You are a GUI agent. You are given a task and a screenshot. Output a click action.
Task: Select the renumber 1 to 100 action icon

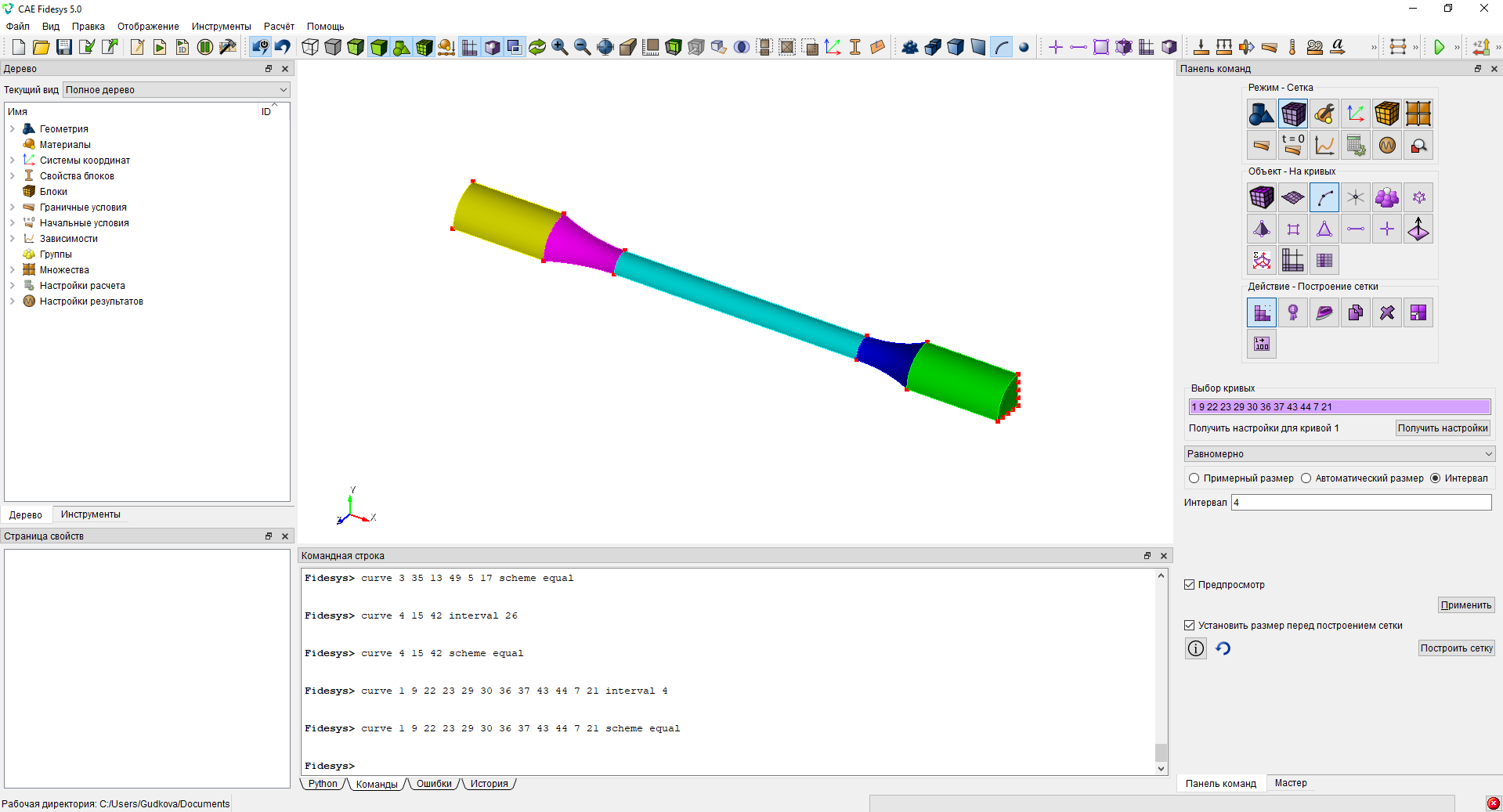(x=1262, y=345)
